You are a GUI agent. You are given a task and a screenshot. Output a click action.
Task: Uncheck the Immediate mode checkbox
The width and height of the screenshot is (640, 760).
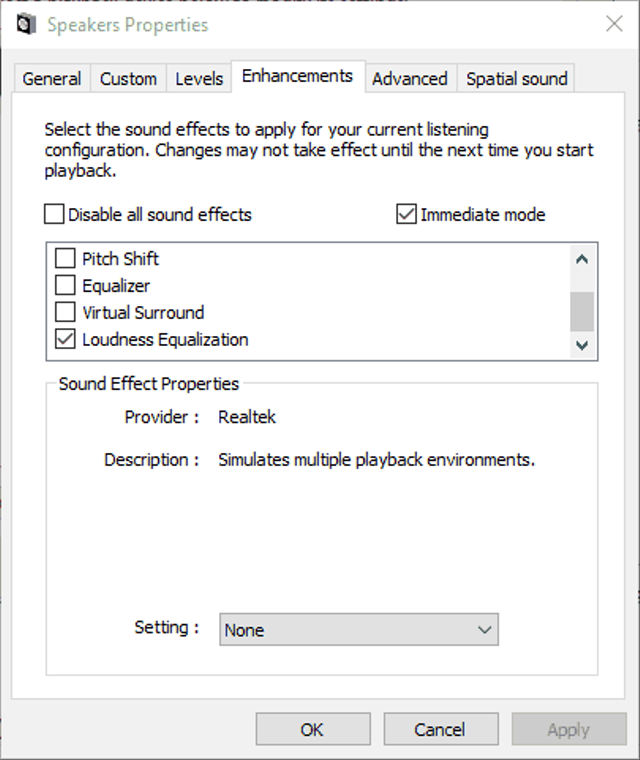[406, 215]
